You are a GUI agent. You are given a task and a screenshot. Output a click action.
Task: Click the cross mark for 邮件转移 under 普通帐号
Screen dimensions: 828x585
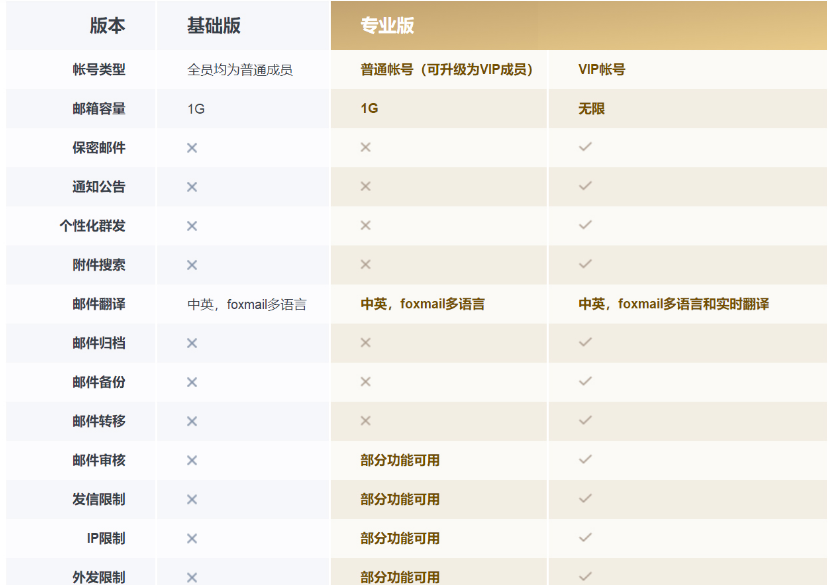point(364,421)
